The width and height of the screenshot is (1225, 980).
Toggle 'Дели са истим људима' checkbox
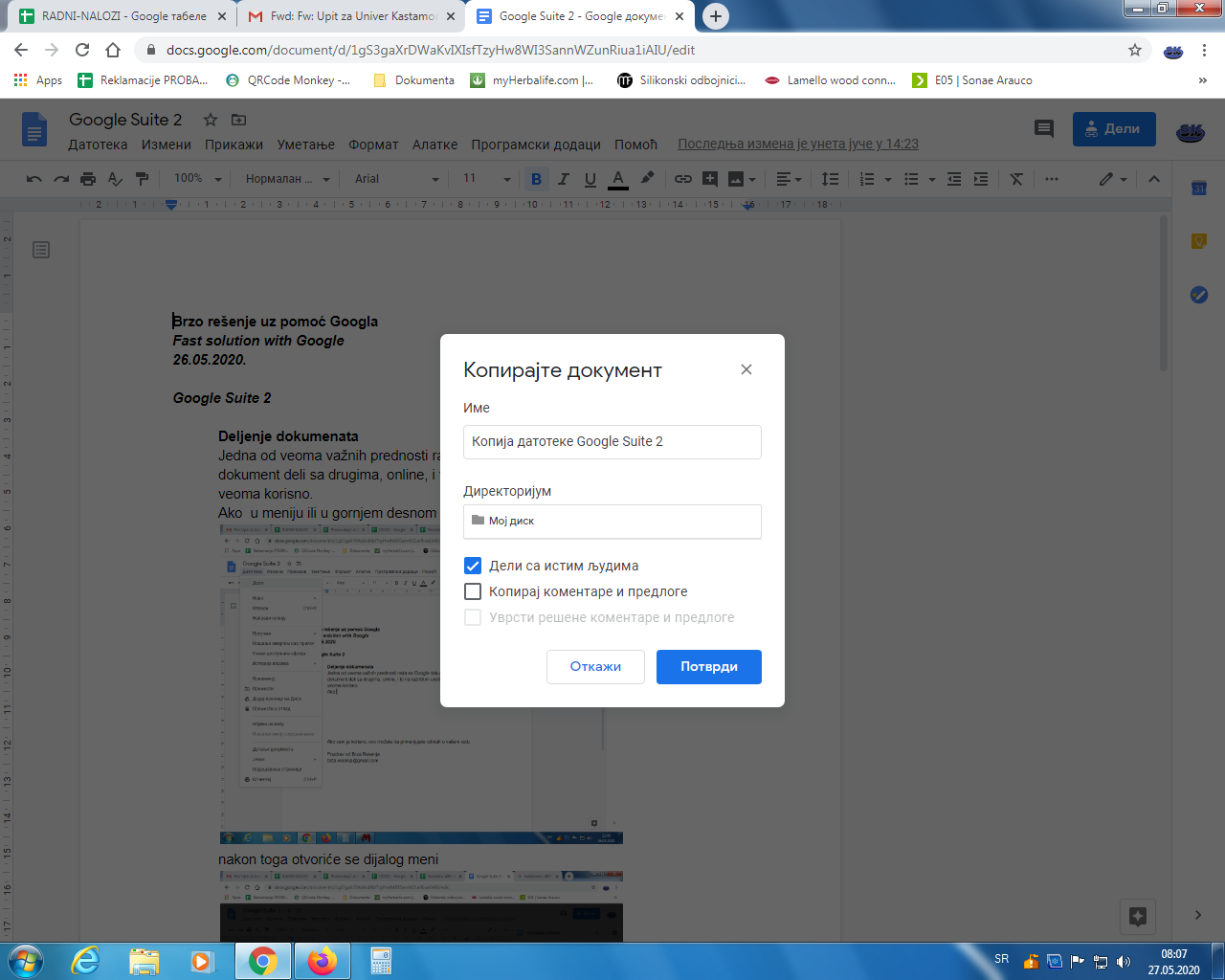tap(473, 566)
